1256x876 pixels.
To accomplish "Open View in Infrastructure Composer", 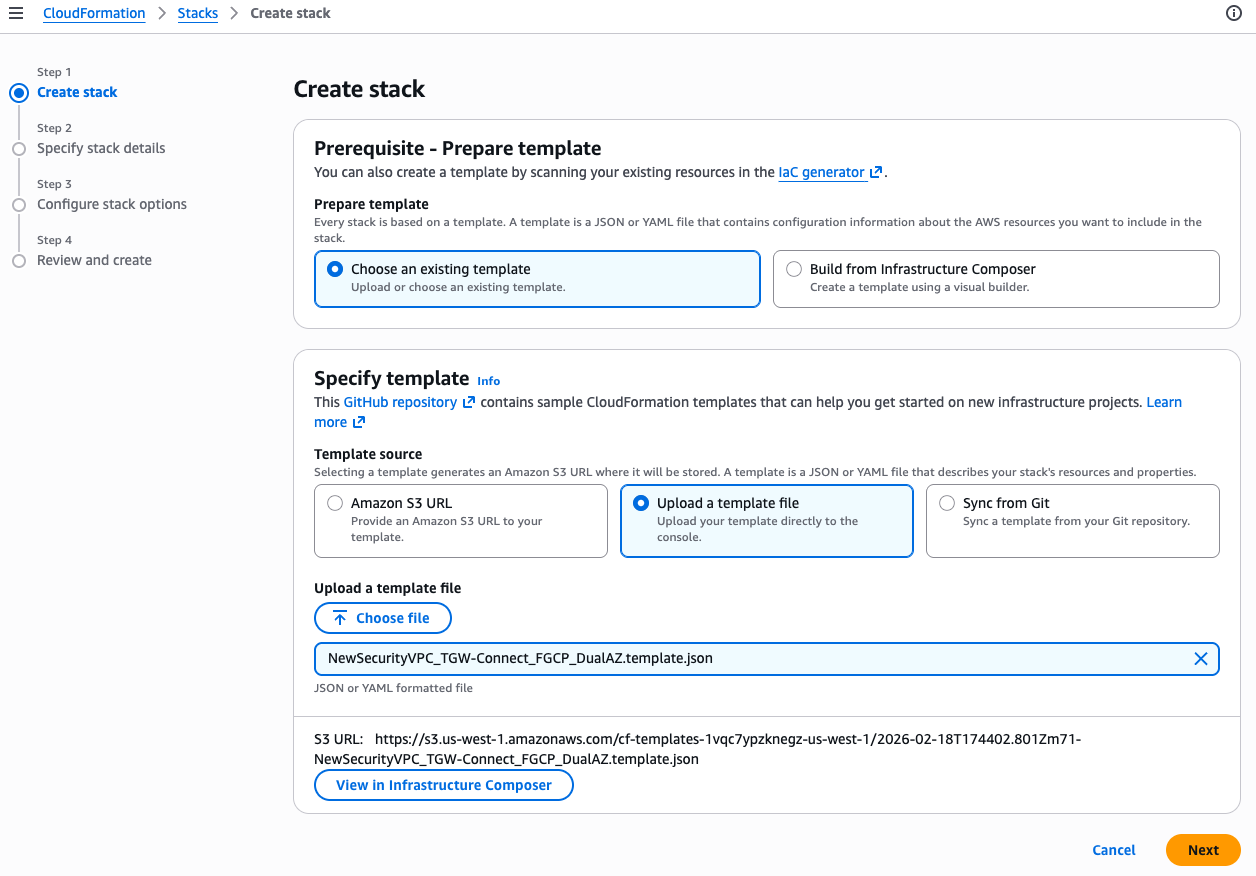I will pos(443,785).
